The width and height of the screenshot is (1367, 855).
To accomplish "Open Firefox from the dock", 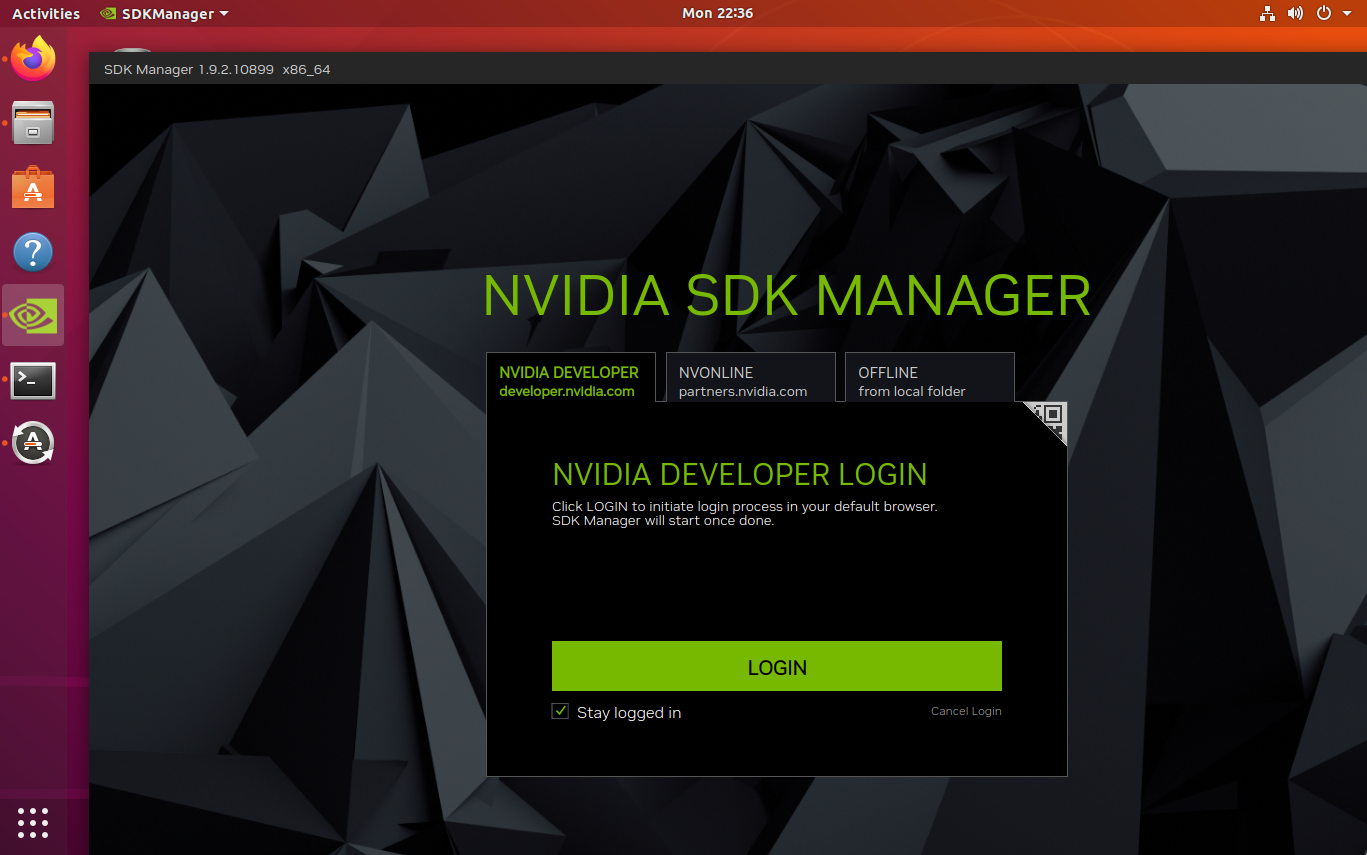I will click(x=33, y=59).
